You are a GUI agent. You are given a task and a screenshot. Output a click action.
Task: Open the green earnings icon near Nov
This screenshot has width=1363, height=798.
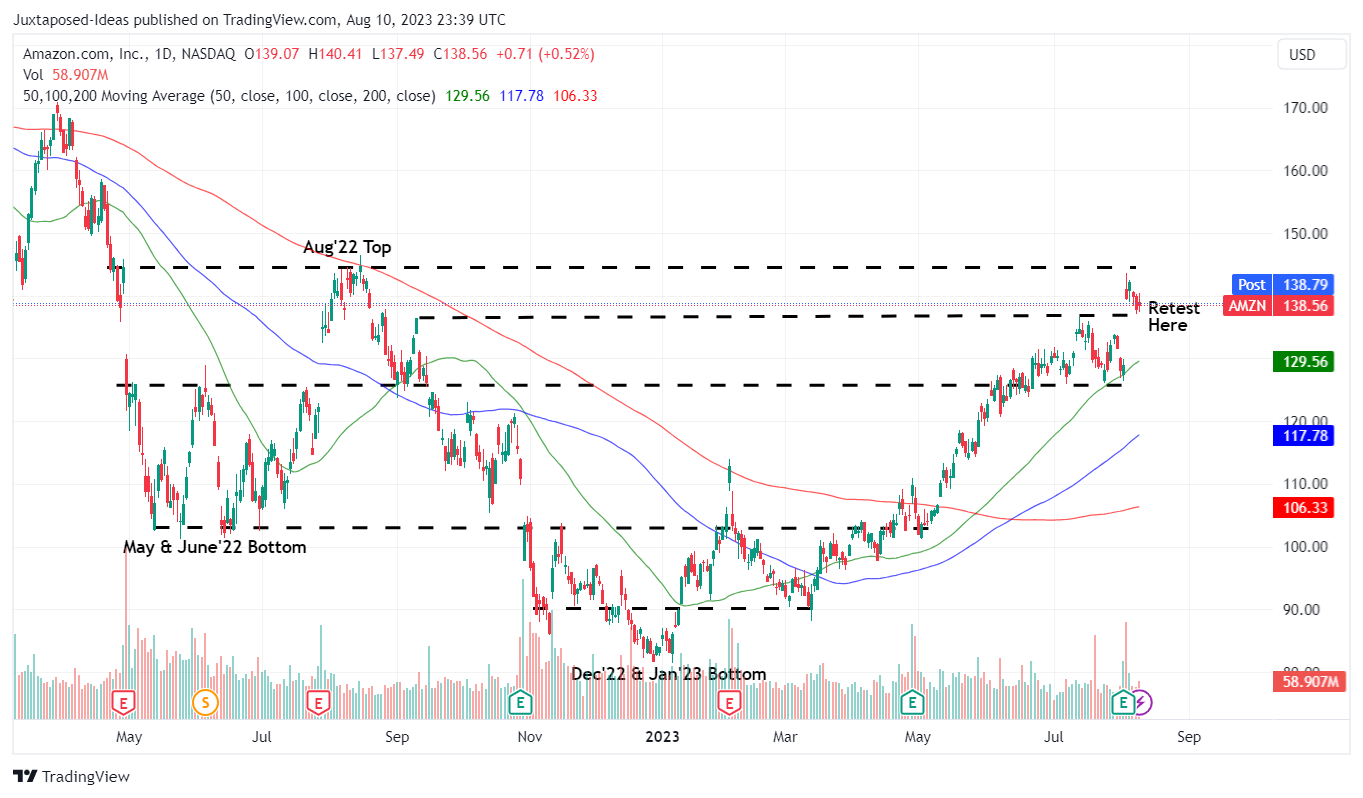(x=520, y=702)
